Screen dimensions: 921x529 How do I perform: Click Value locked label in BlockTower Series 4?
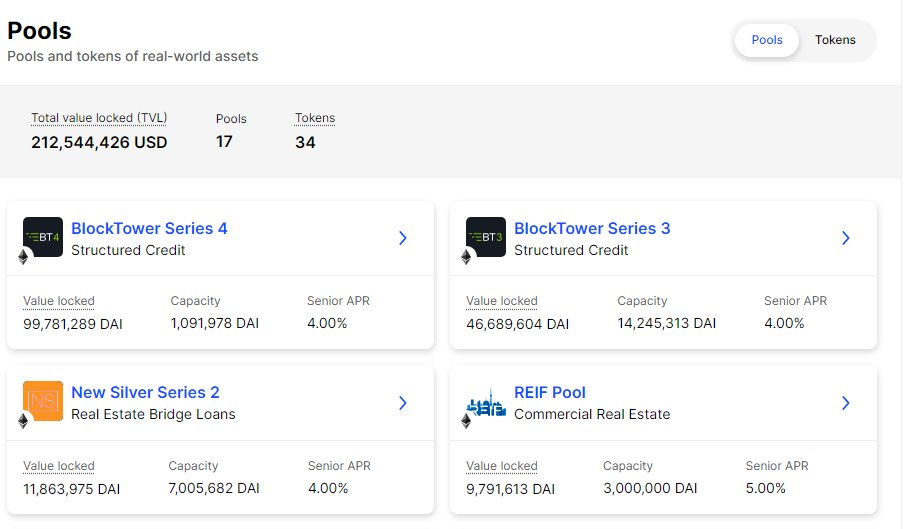pyautogui.click(x=59, y=301)
